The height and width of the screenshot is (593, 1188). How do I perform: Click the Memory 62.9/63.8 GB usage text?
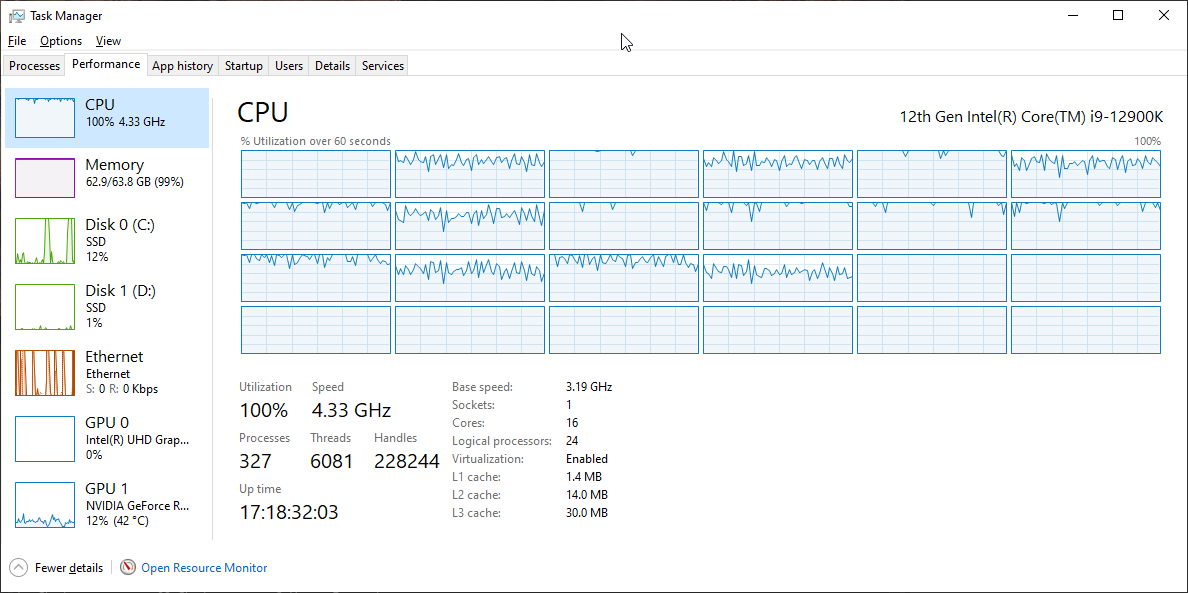(134, 183)
